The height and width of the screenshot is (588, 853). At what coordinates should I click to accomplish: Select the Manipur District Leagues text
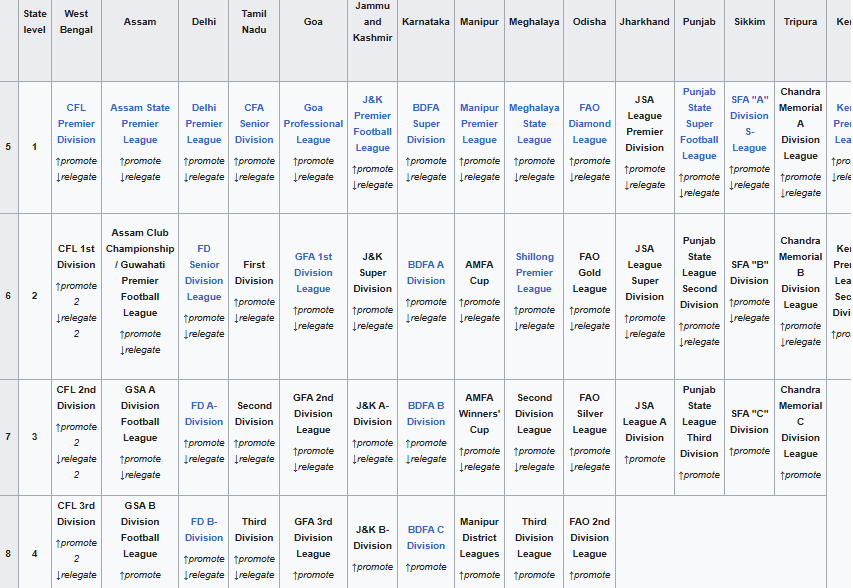(479, 537)
